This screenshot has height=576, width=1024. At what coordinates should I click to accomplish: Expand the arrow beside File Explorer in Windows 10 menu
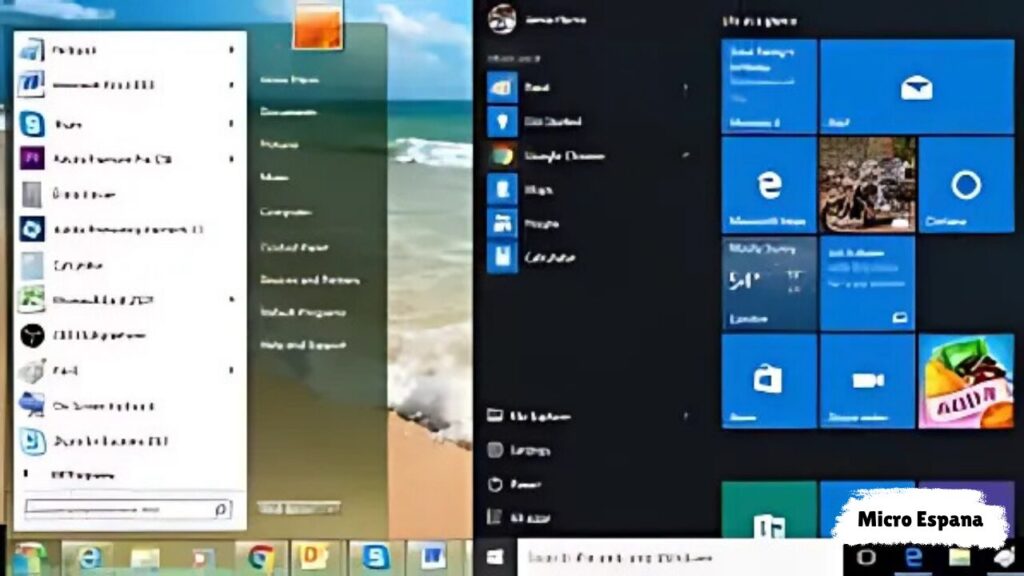(x=685, y=415)
